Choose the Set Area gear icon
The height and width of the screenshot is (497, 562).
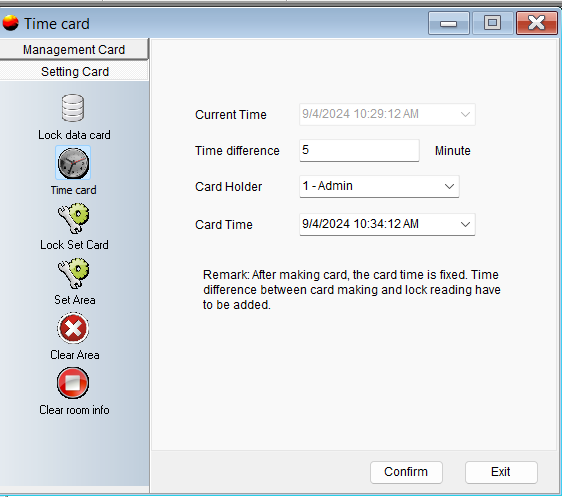tap(73, 273)
